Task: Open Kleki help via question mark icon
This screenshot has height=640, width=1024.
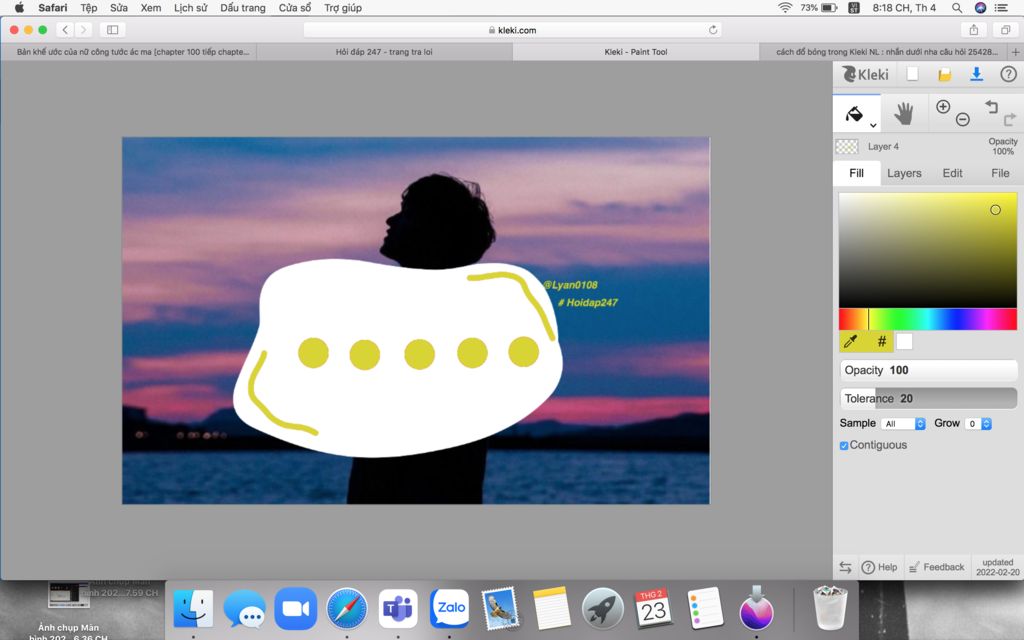Action: [x=1008, y=74]
